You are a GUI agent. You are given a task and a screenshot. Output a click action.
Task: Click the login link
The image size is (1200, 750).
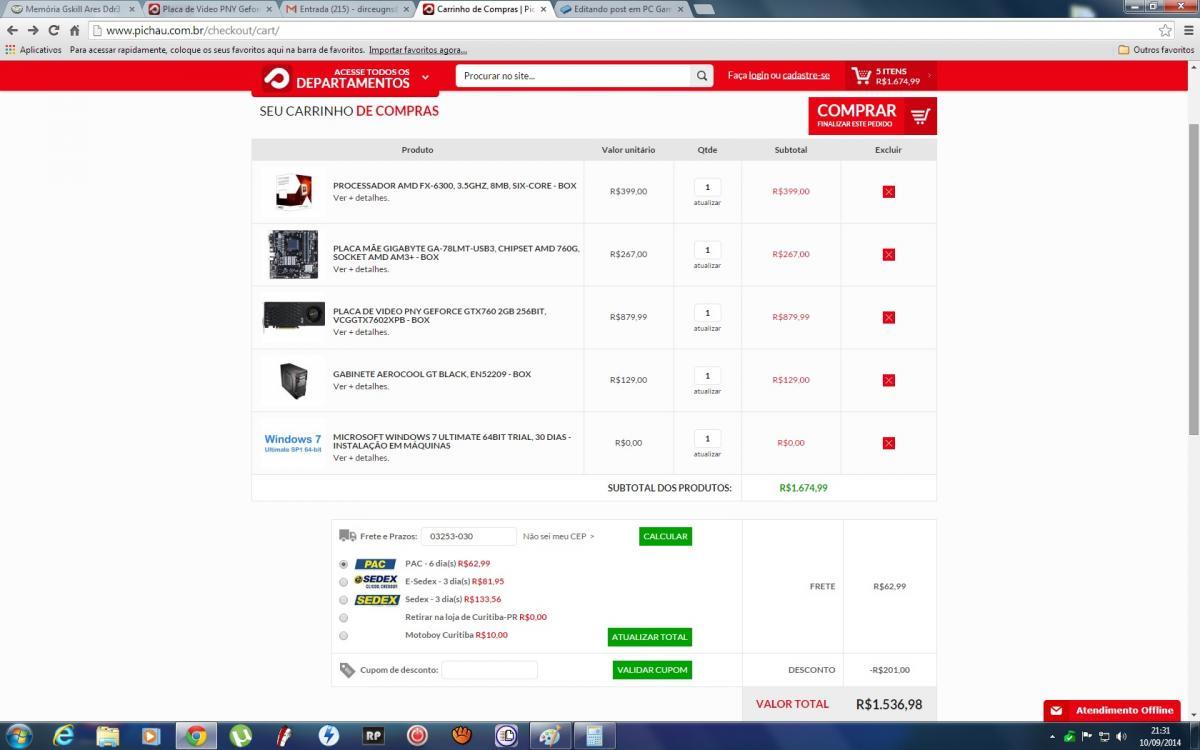tap(759, 75)
